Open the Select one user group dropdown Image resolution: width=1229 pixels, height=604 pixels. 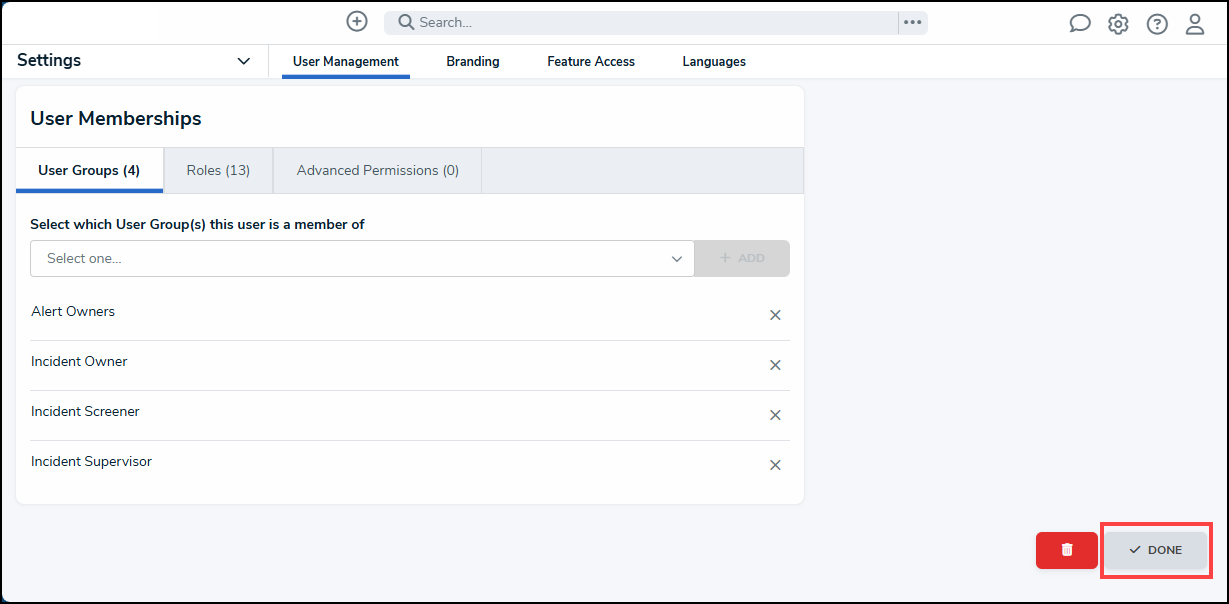tap(362, 258)
